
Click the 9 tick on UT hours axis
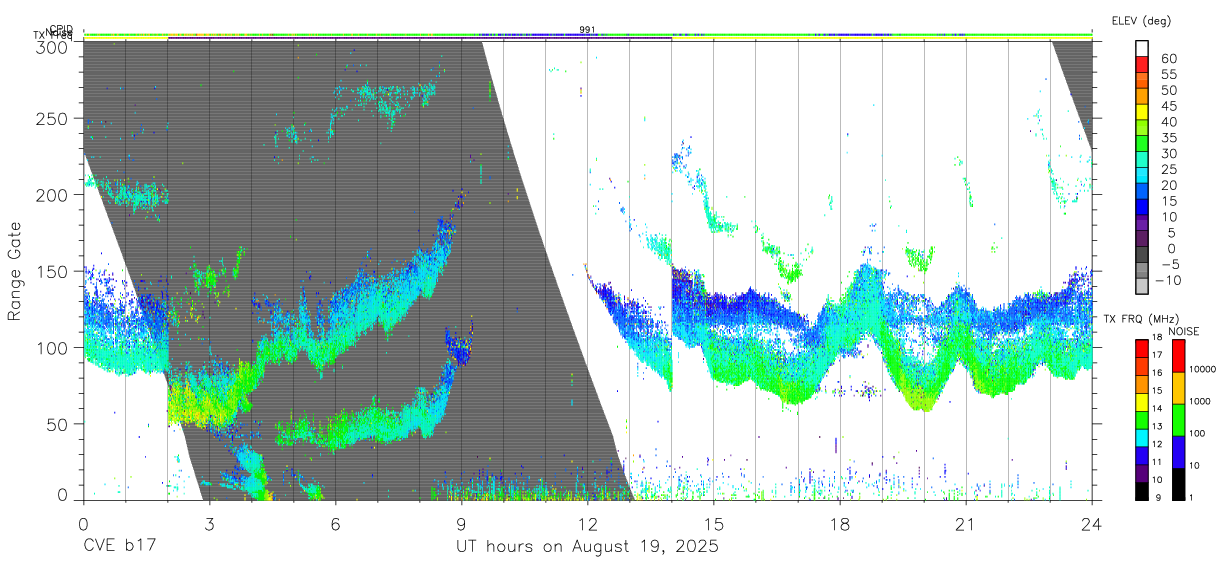coord(462,522)
